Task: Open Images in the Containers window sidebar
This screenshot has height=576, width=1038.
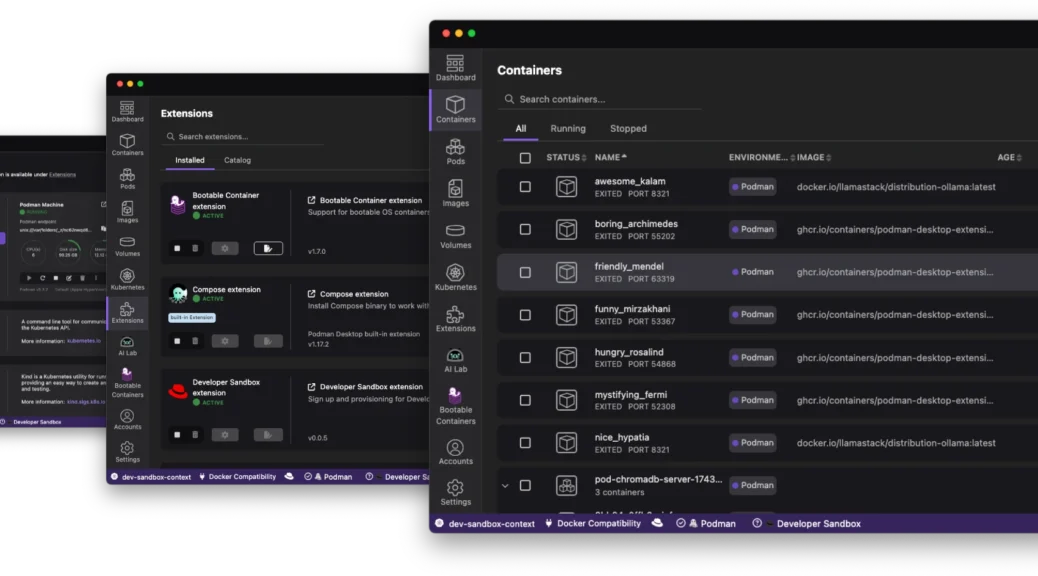Action: 455,193
